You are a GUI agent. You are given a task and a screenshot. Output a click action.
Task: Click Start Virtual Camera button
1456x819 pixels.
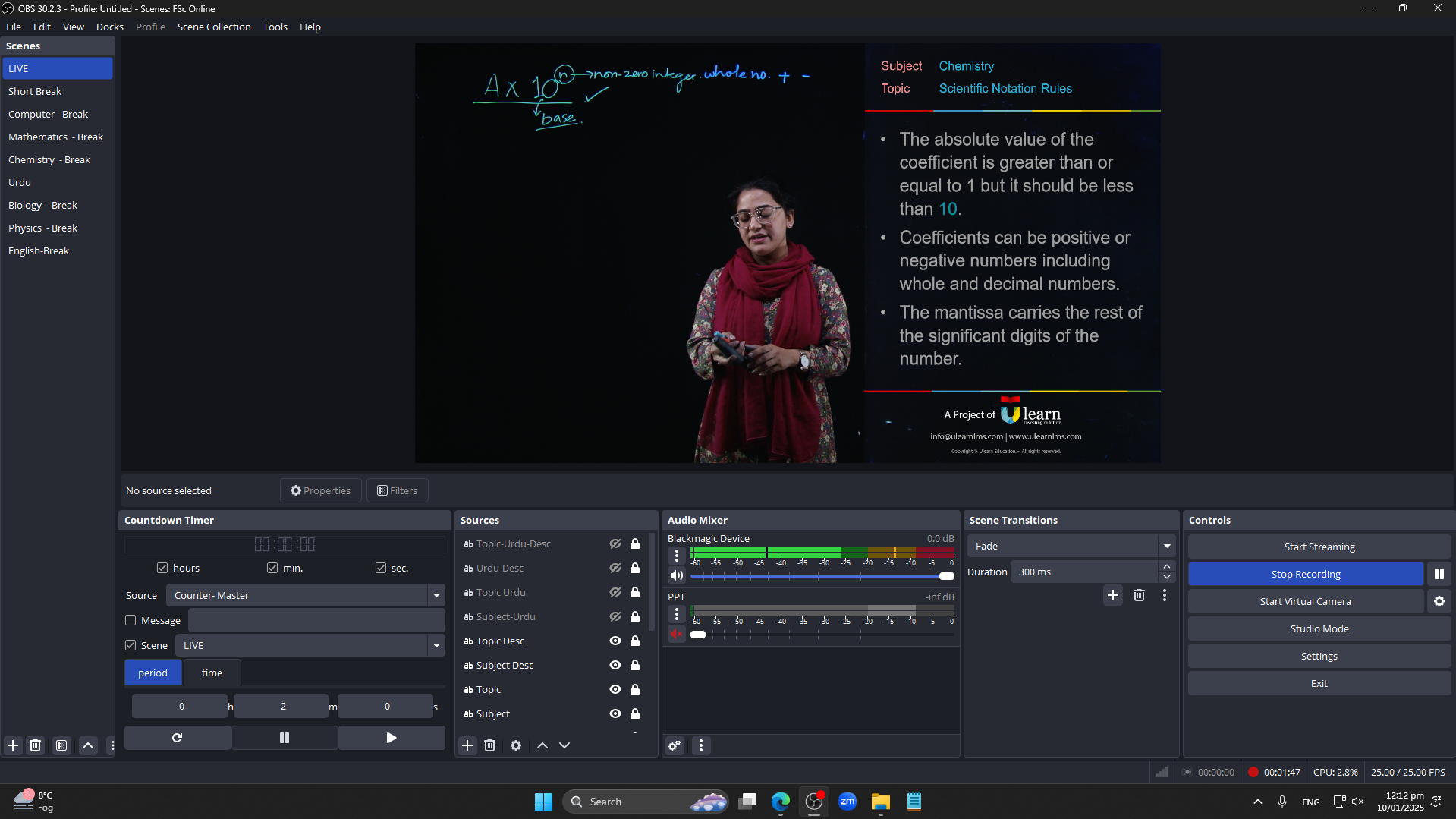(x=1306, y=601)
